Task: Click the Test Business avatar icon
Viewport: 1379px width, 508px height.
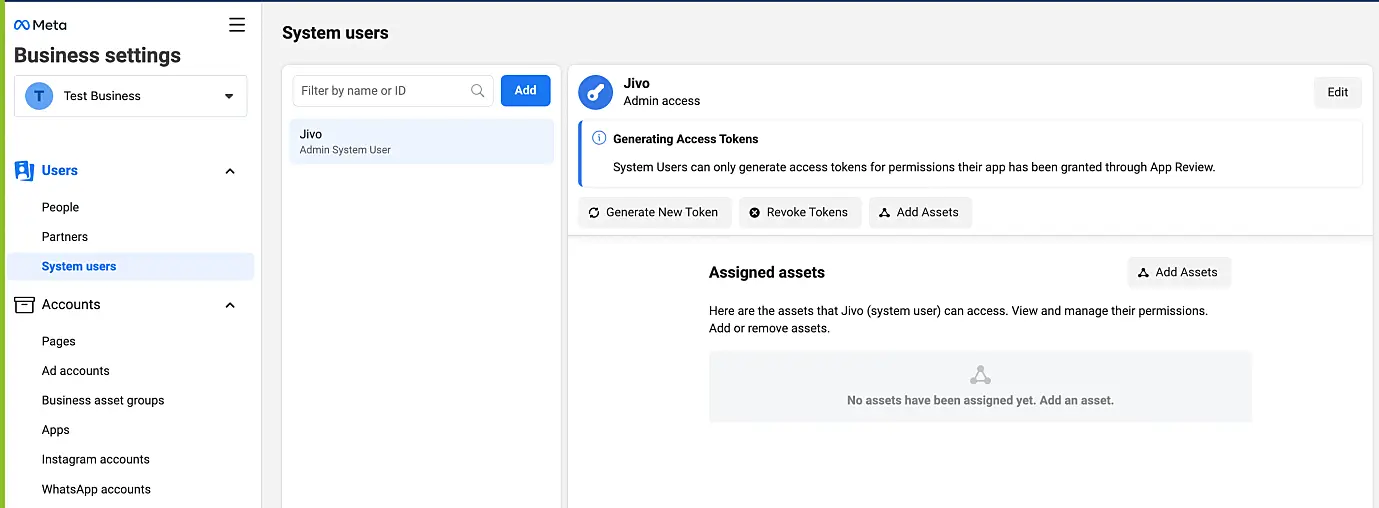Action: pos(39,96)
